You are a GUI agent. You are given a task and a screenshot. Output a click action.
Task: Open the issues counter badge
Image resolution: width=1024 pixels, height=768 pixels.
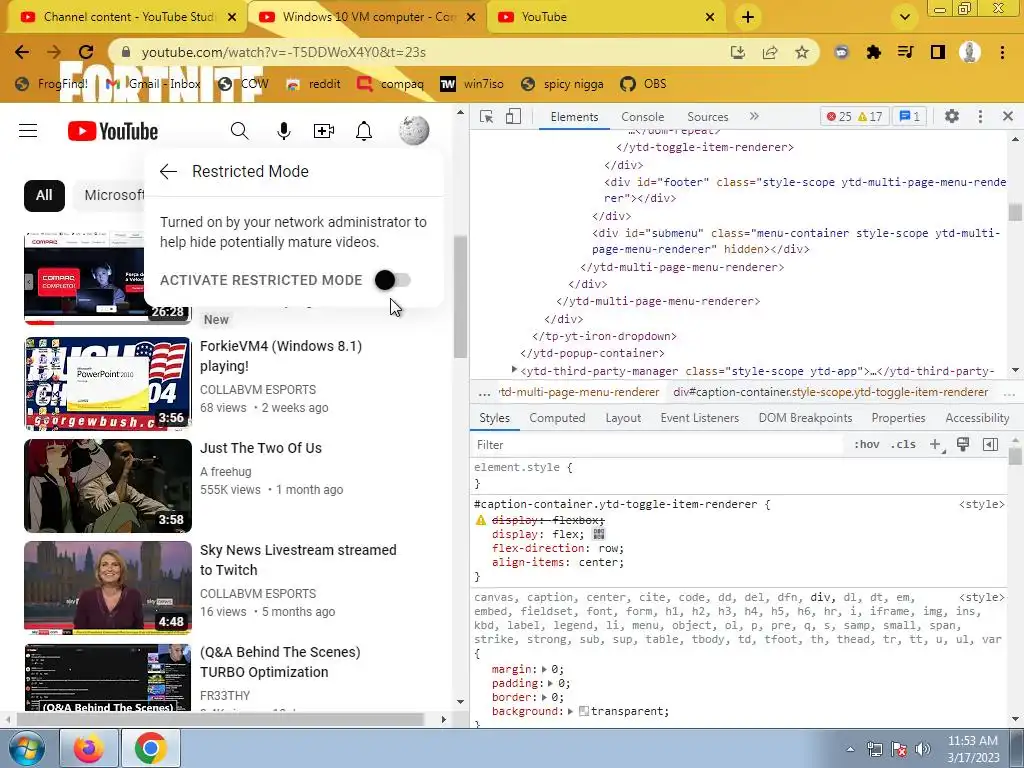(x=909, y=117)
